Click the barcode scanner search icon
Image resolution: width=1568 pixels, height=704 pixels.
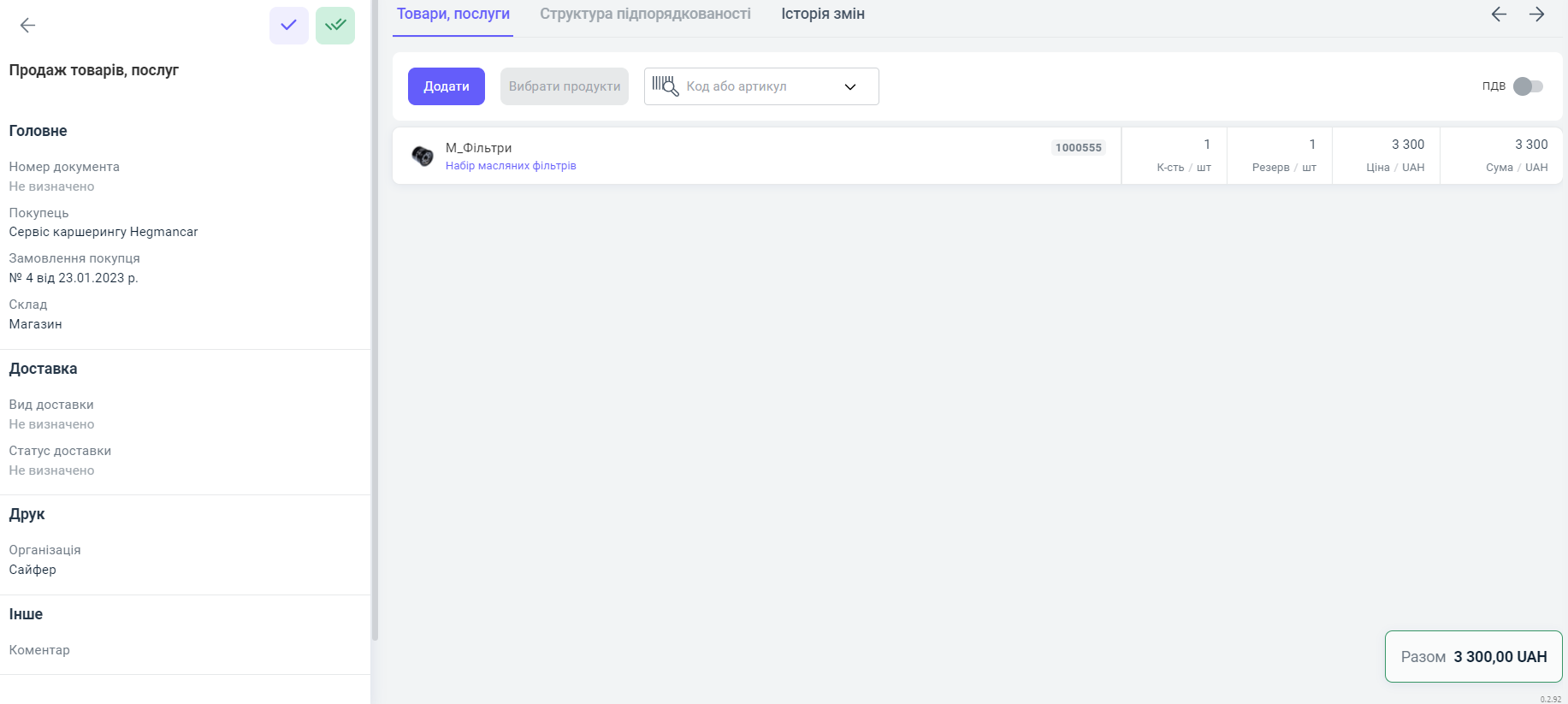(x=665, y=86)
